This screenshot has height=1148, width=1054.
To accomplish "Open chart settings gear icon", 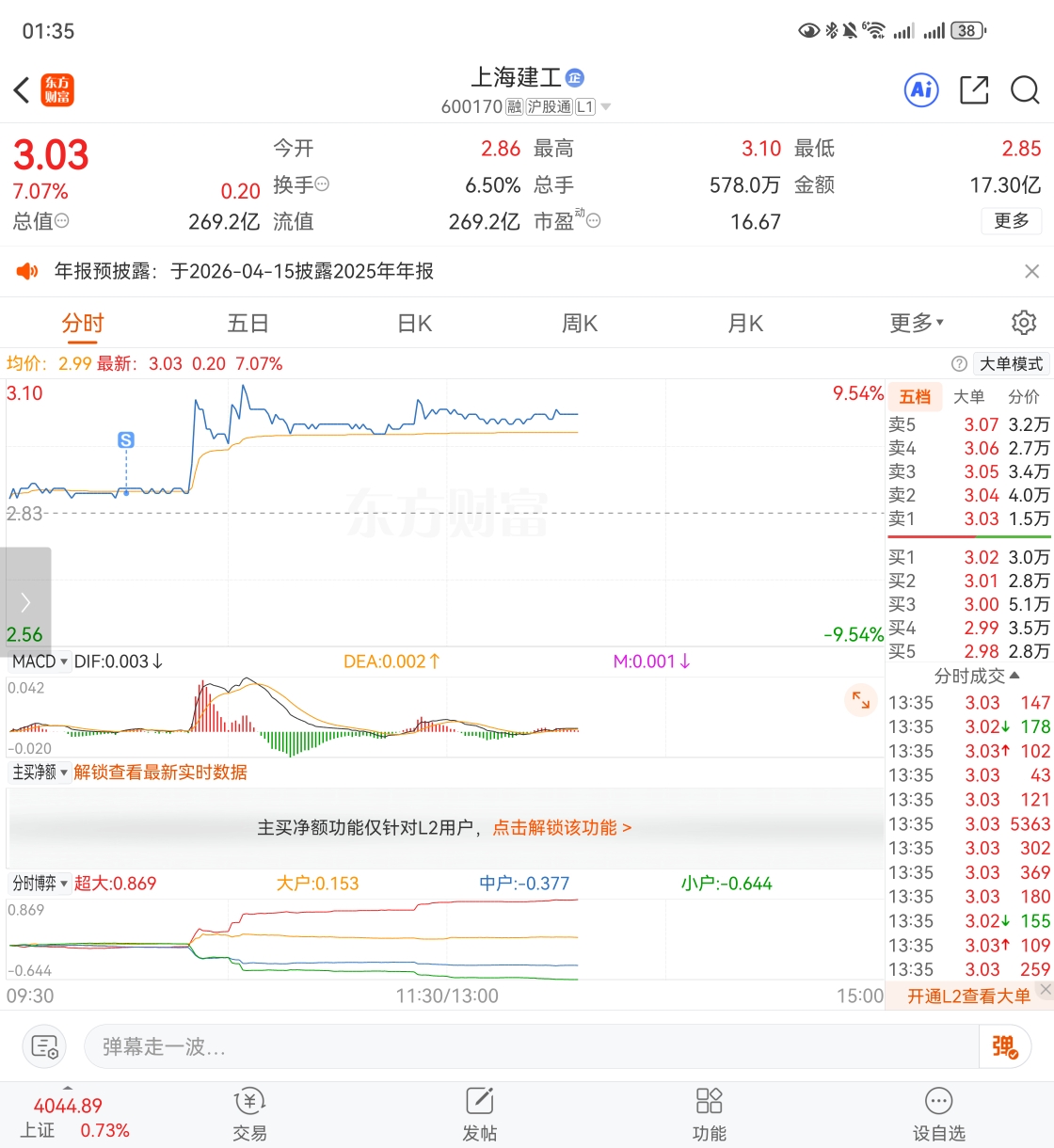I will 1024,323.
